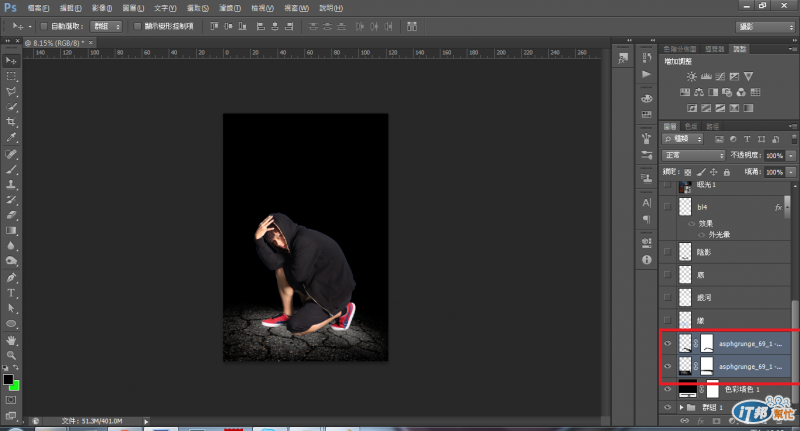Select the Crop tool
Viewport: 800px width, 431px height.
11,122
